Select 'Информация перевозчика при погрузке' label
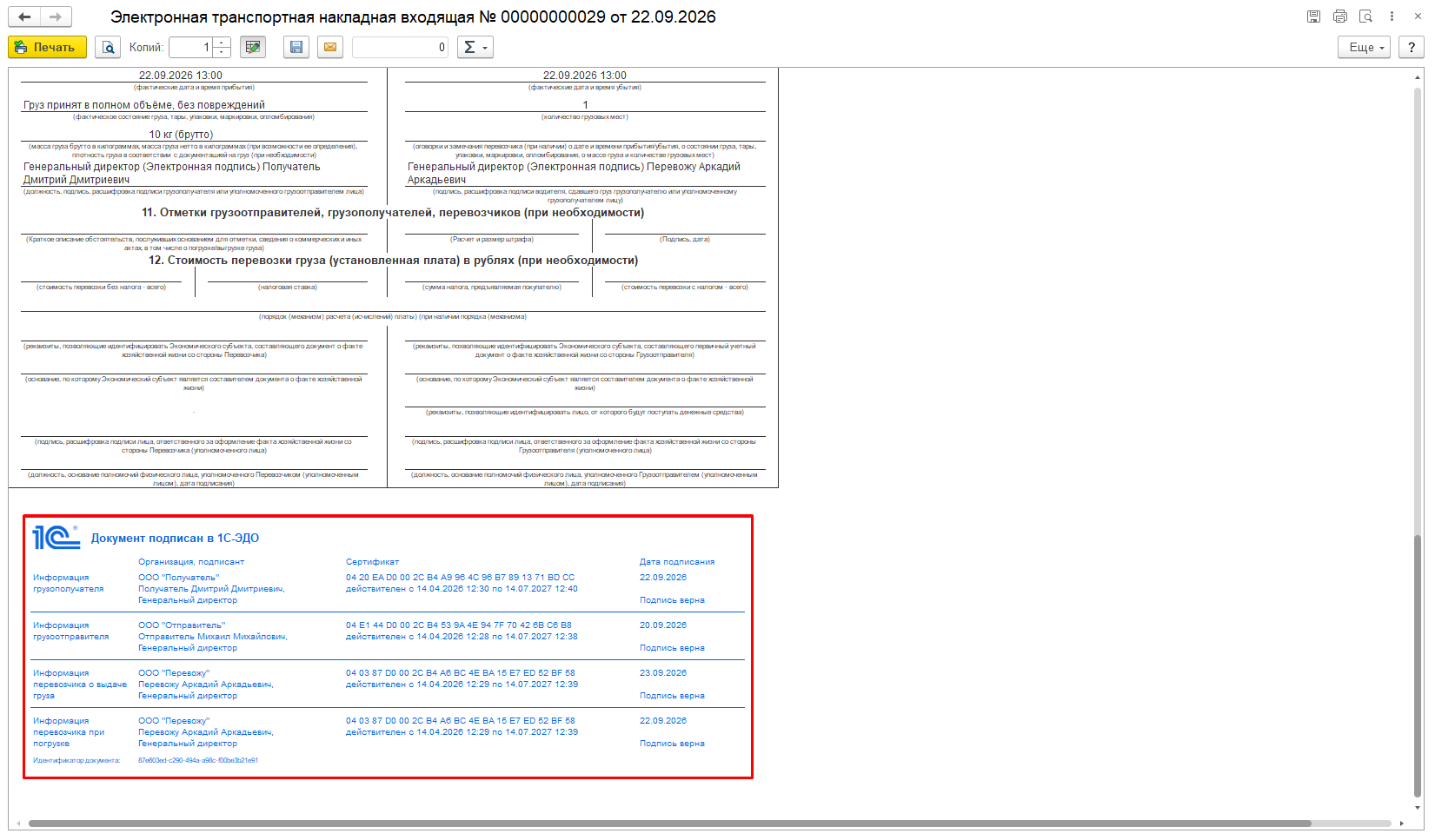The width and height of the screenshot is (1435, 840). [x=69, y=732]
